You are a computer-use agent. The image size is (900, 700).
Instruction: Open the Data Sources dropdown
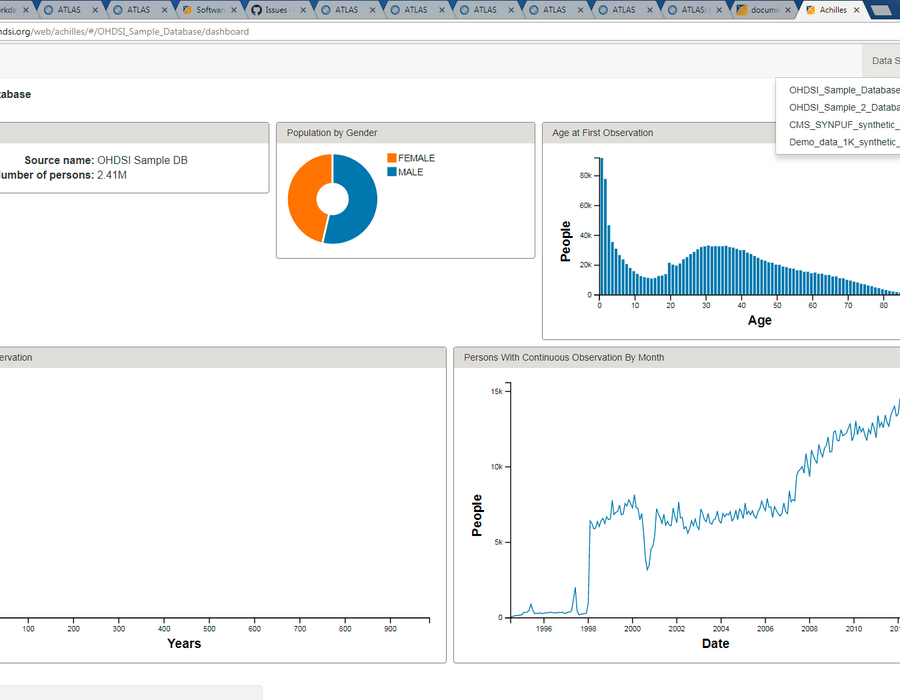(x=882, y=61)
